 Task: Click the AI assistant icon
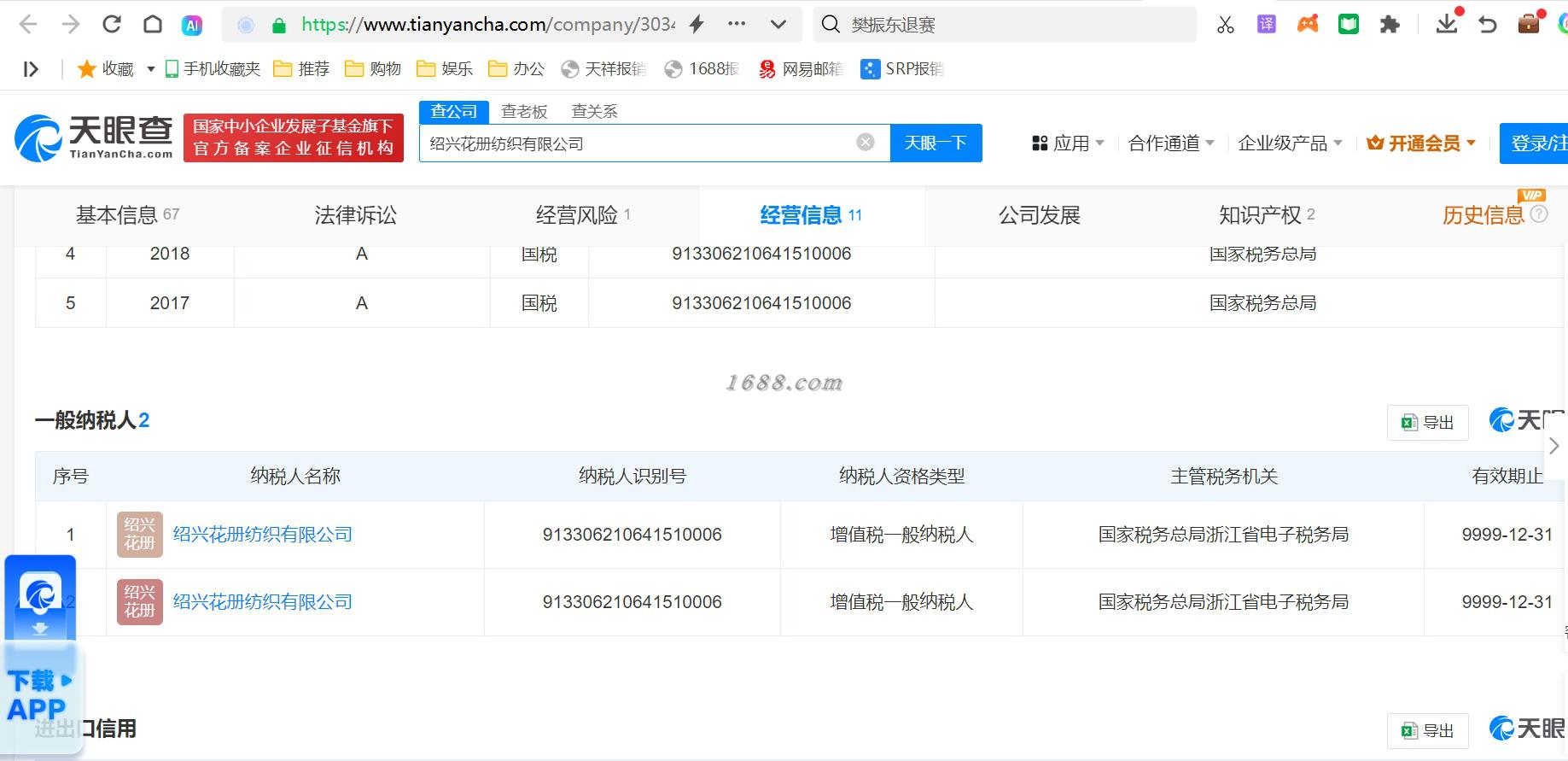point(192,26)
